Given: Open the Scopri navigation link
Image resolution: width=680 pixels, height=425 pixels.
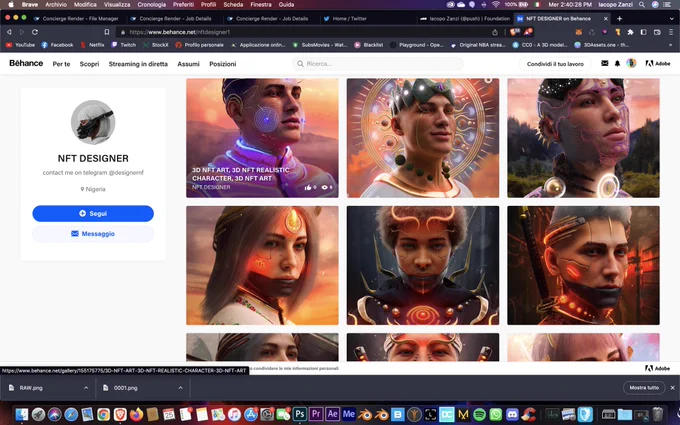Looking at the screenshot, I should point(89,64).
